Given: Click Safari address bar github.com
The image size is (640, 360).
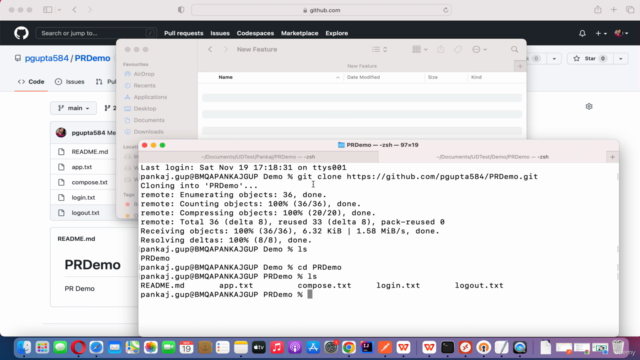Looking at the screenshot, I should point(321,10).
